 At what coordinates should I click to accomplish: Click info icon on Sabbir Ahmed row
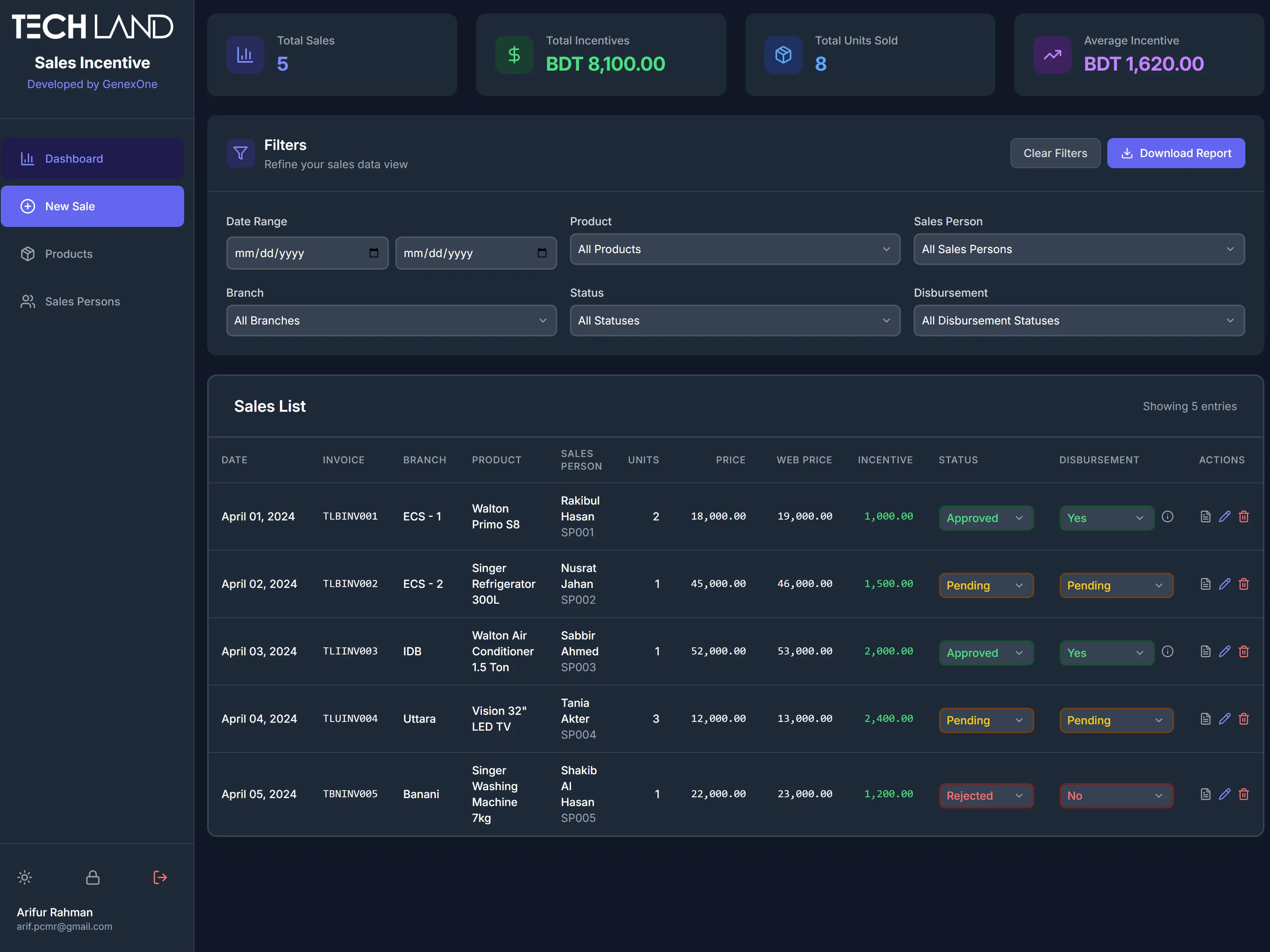[x=1167, y=651]
